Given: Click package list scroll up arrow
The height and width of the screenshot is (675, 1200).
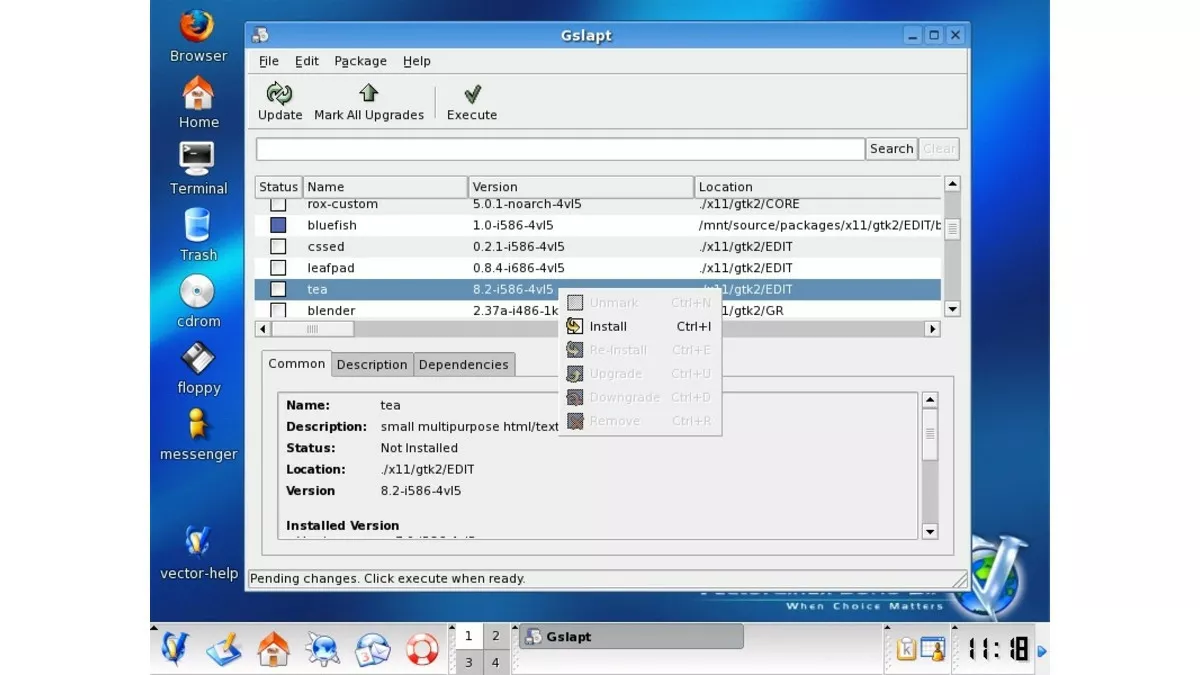Looking at the screenshot, I should (x=952, y=185).
